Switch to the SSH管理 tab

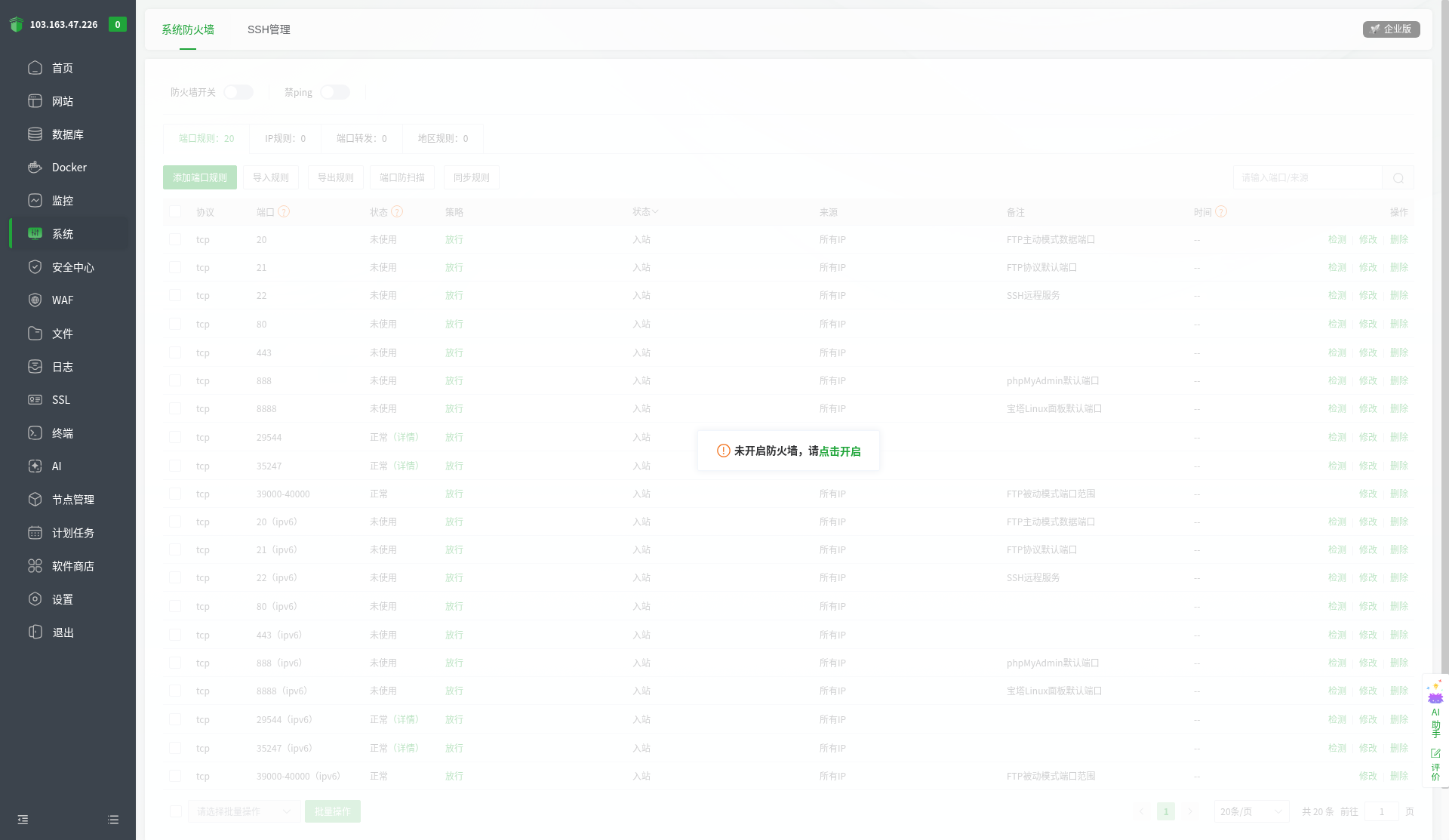click(x=269, y=29)
